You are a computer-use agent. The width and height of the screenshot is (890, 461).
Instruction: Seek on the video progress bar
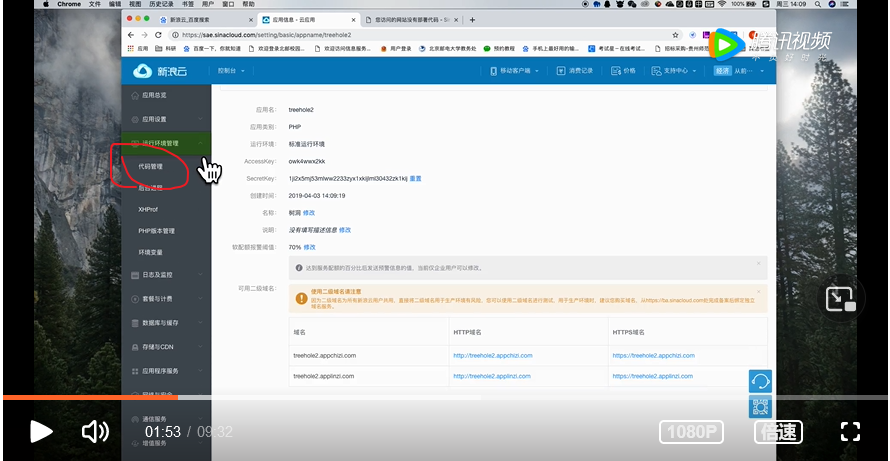pyautogui.click(x=445, y=397)
